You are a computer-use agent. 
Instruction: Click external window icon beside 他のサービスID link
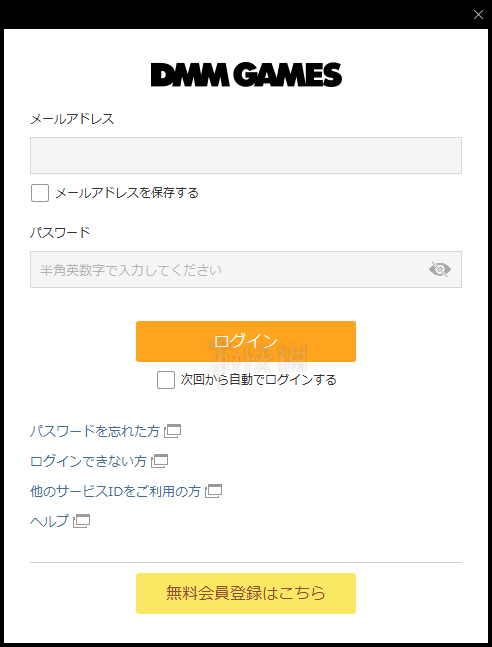pyautogui.click(x=214, y=491)
